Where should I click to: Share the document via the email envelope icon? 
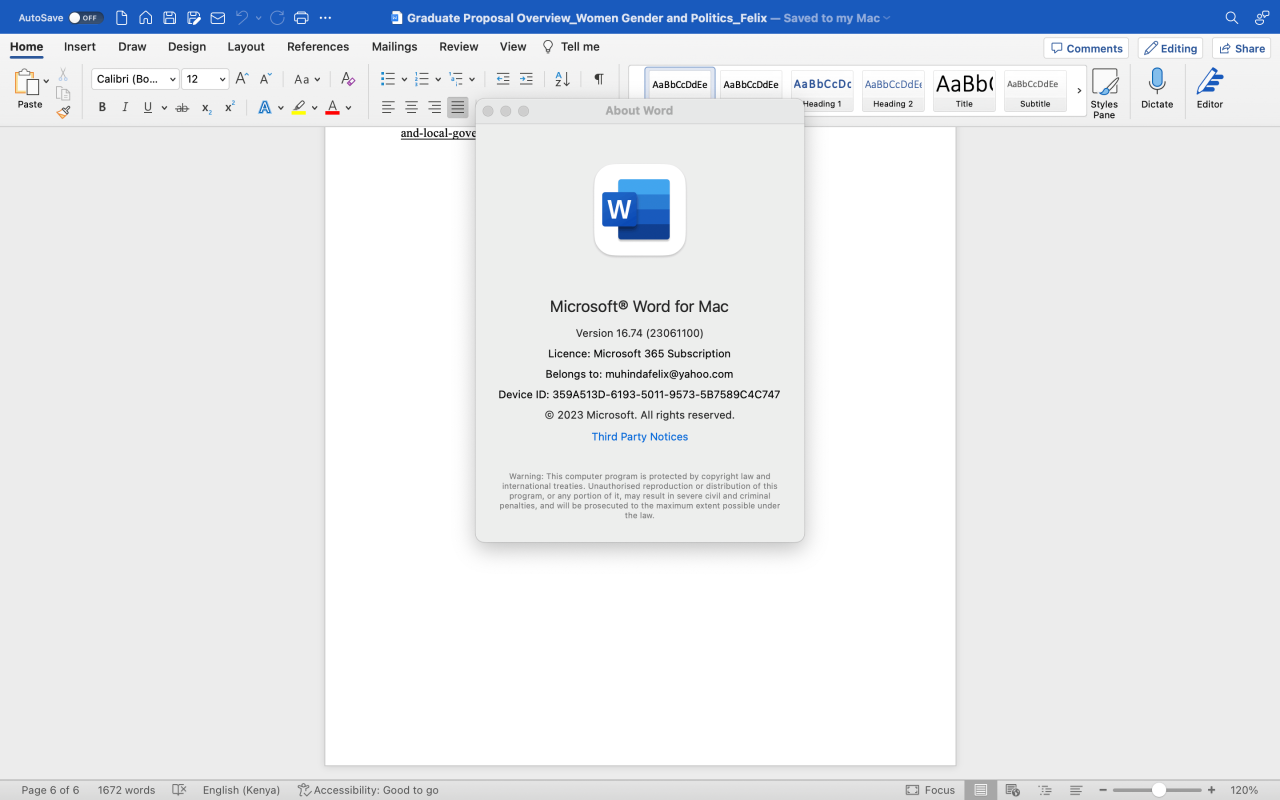coord(218,18)
